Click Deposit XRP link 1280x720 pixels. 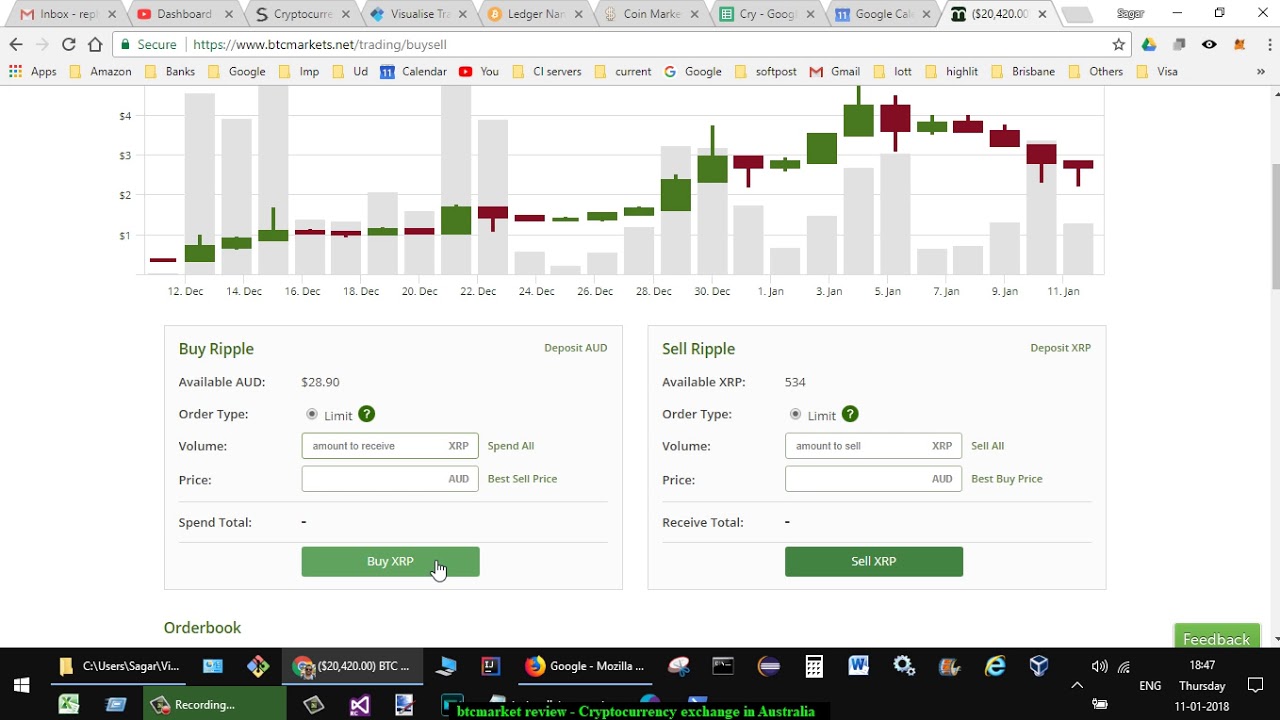click(1060, 348)
